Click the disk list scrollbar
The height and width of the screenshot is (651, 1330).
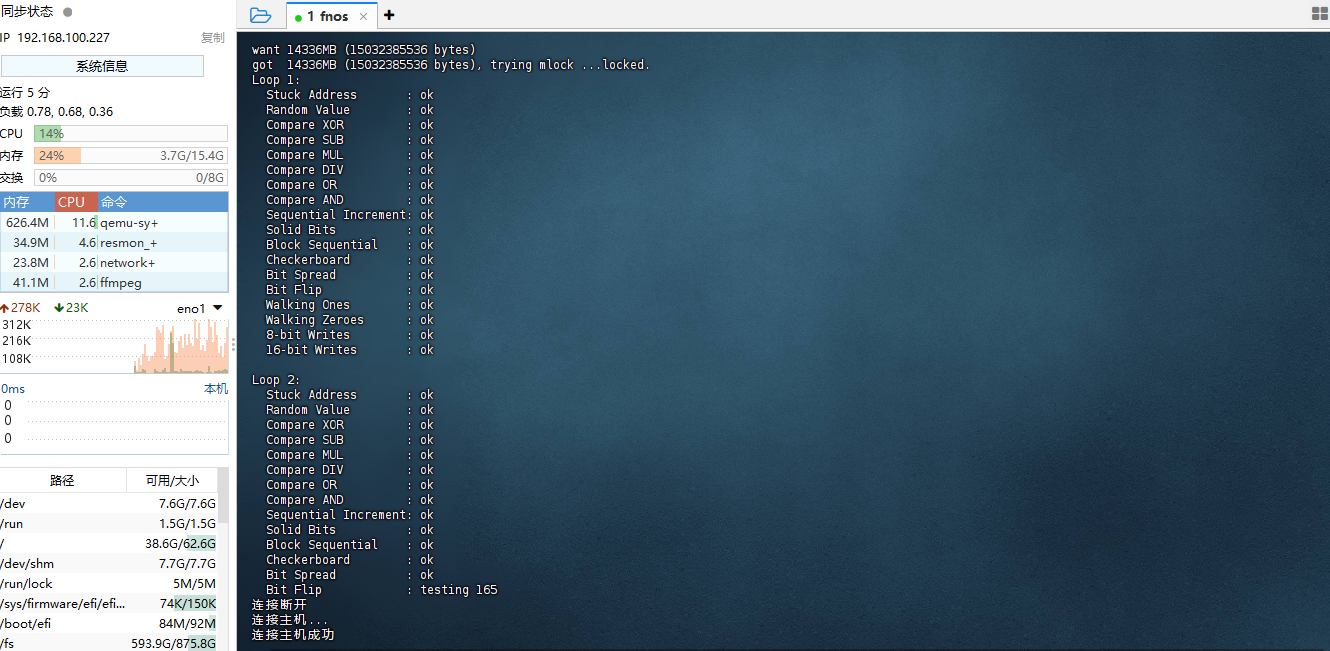(x=223, y=495)
